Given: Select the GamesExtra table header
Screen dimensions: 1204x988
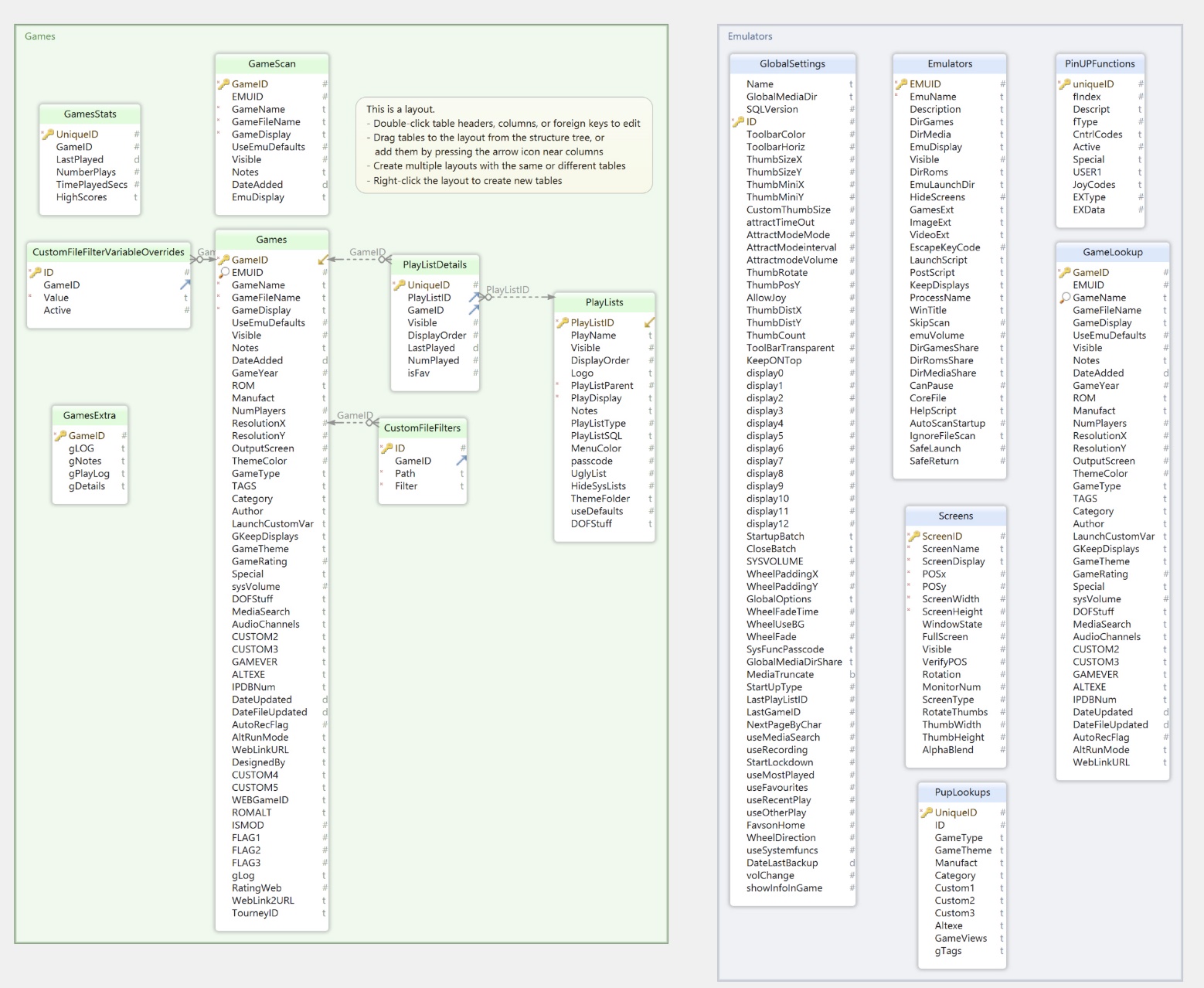Looking at the screenshot, I should coord(90,416).
